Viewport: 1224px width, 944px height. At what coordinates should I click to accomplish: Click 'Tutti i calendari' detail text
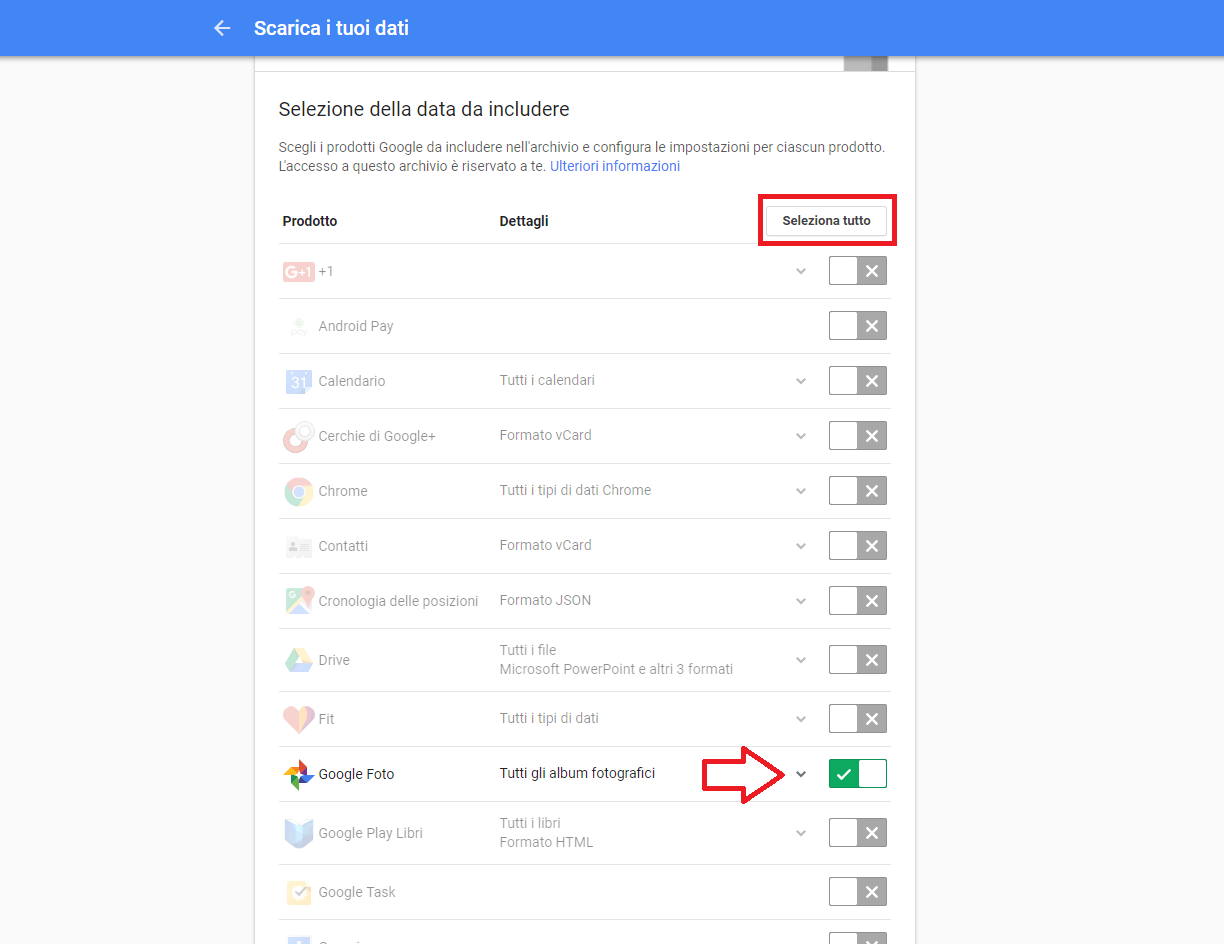point(547,380)
